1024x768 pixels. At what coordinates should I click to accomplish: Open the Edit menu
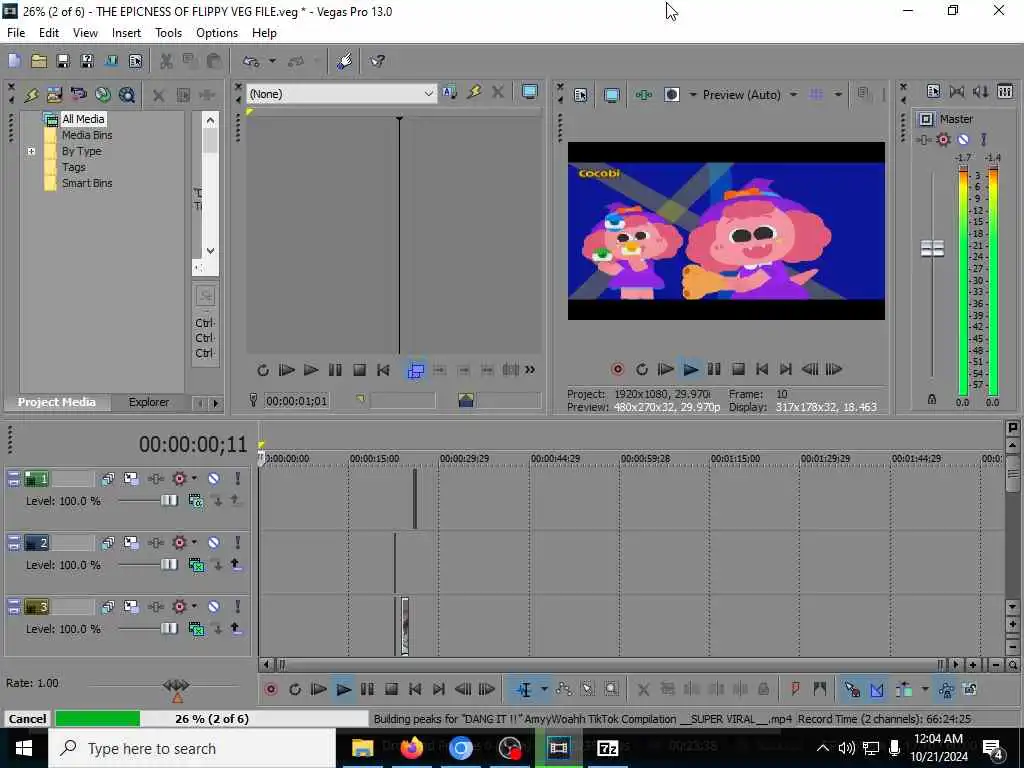point(49,33)
